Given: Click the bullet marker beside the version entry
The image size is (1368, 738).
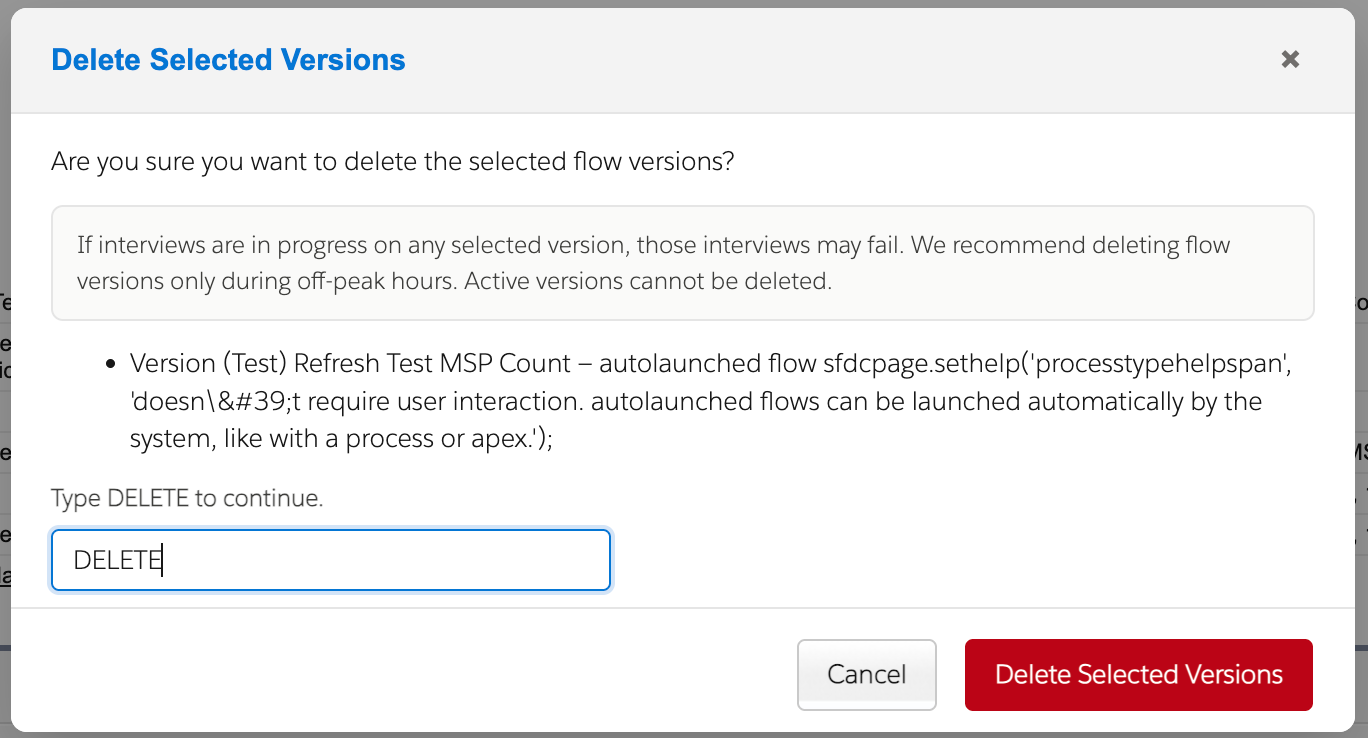Looking at the screenshot, I should pyautogui.click(x=112, y=363).
